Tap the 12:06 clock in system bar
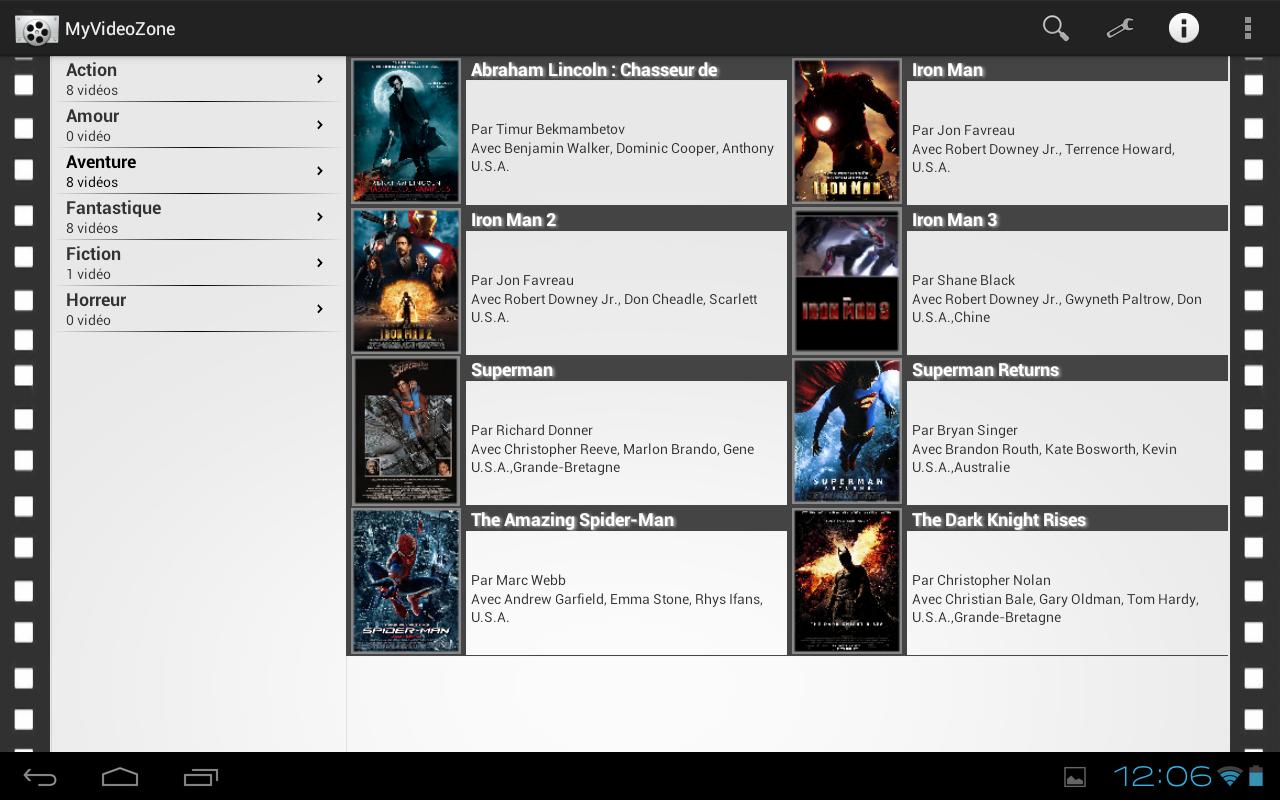Viewport: 1280px width, 800px height. pyautogui.click(x=1162, y=776)
